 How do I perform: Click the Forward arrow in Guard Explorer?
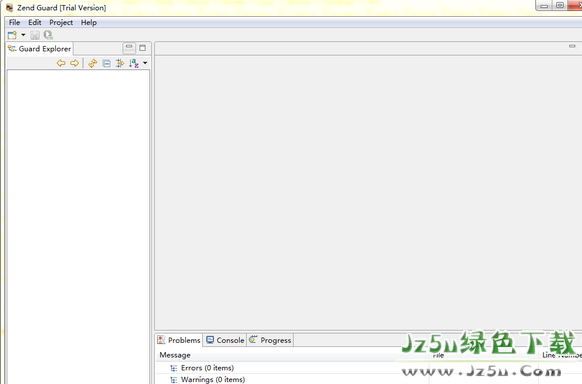[74, 63]
